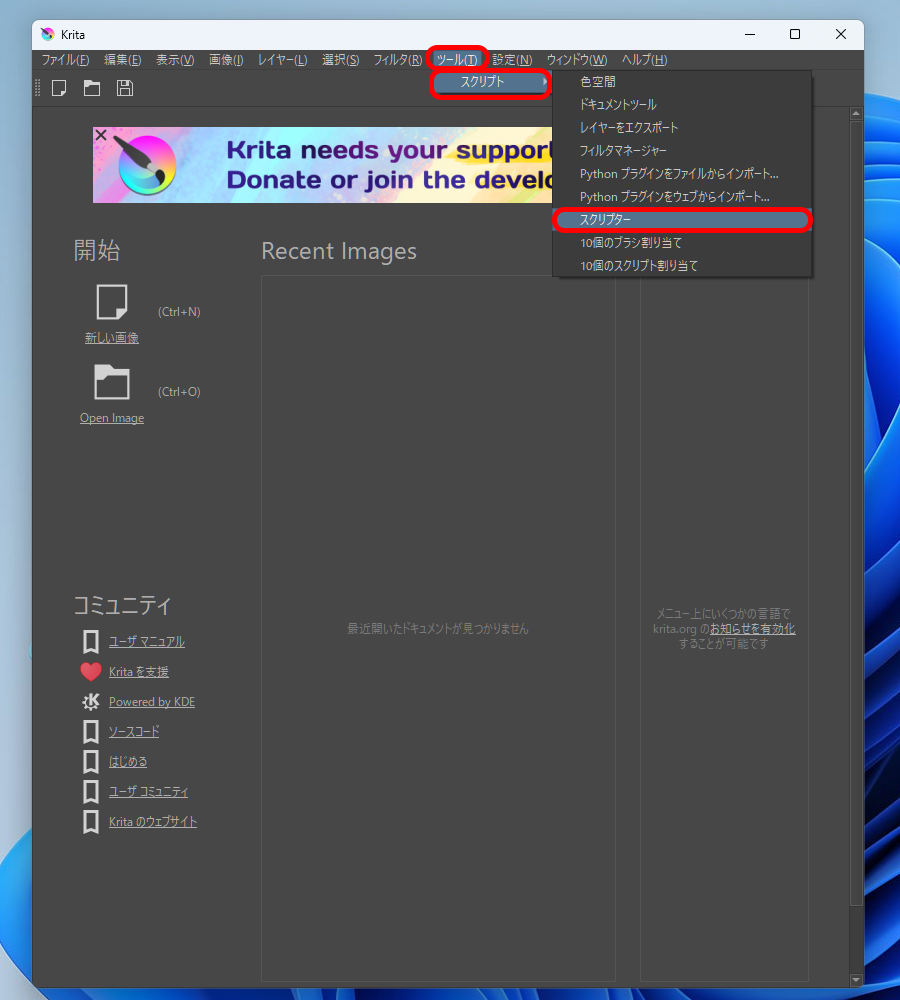This screenshot has width=900, height=1000.
Task: Click the new image icon under 開始
Action: [112, 302]
